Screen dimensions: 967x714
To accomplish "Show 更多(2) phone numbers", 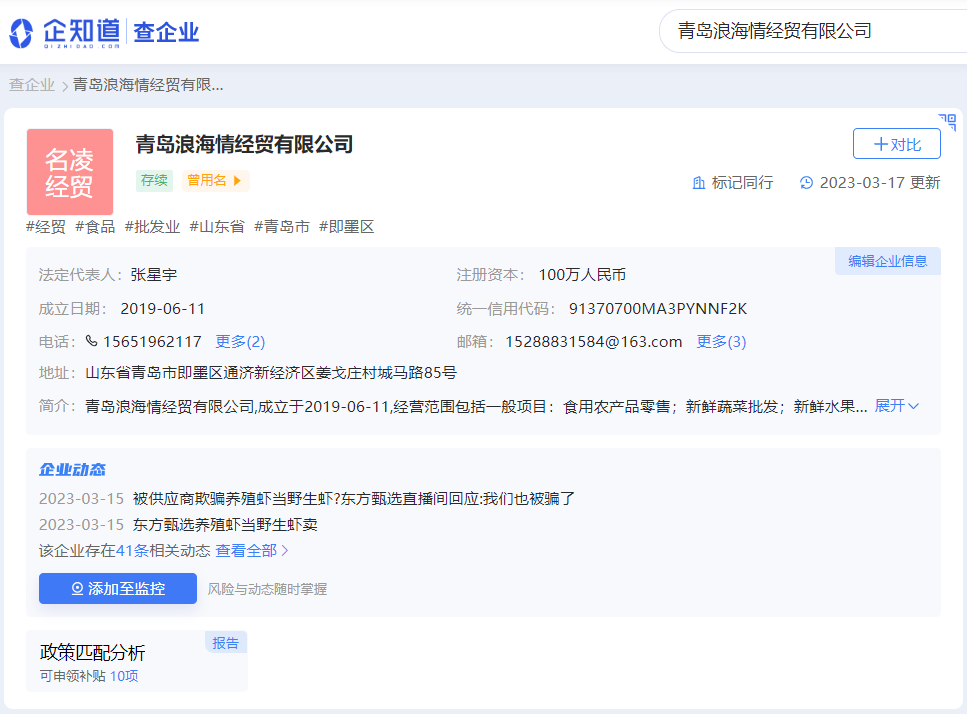I will (240, 342).
